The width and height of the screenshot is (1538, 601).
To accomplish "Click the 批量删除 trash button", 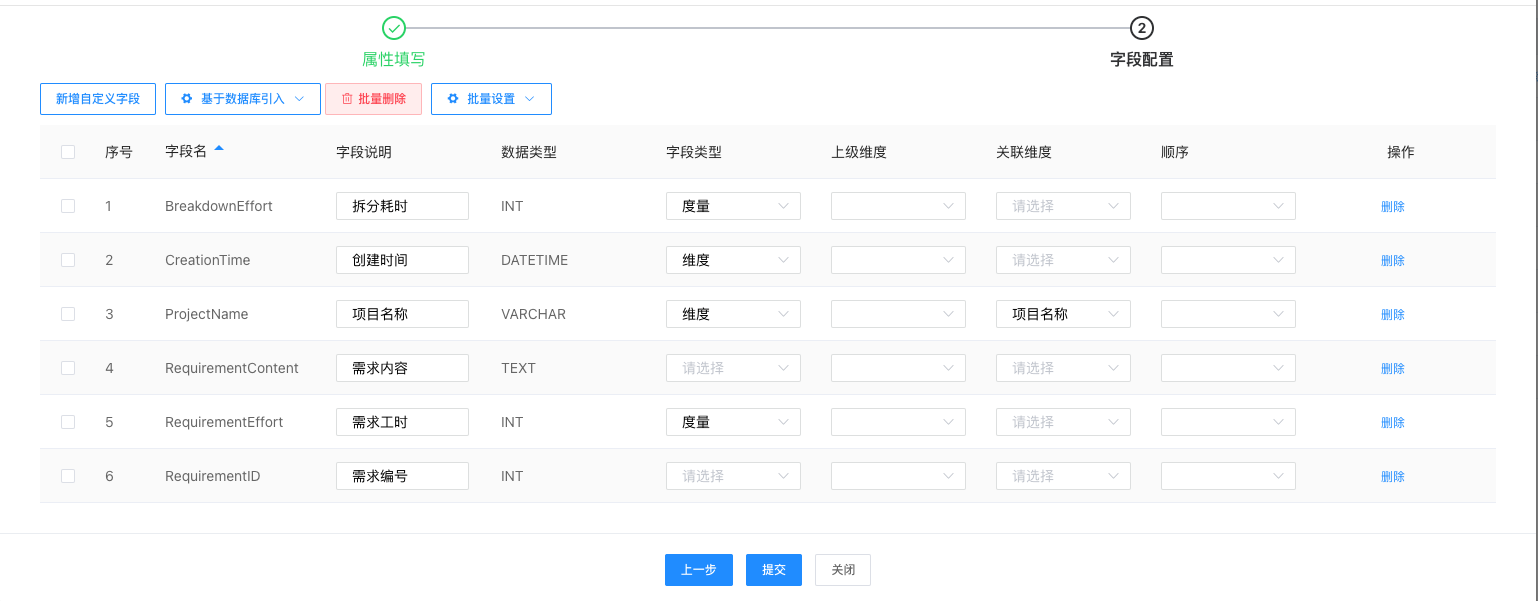I will click(x=373, y=99).
